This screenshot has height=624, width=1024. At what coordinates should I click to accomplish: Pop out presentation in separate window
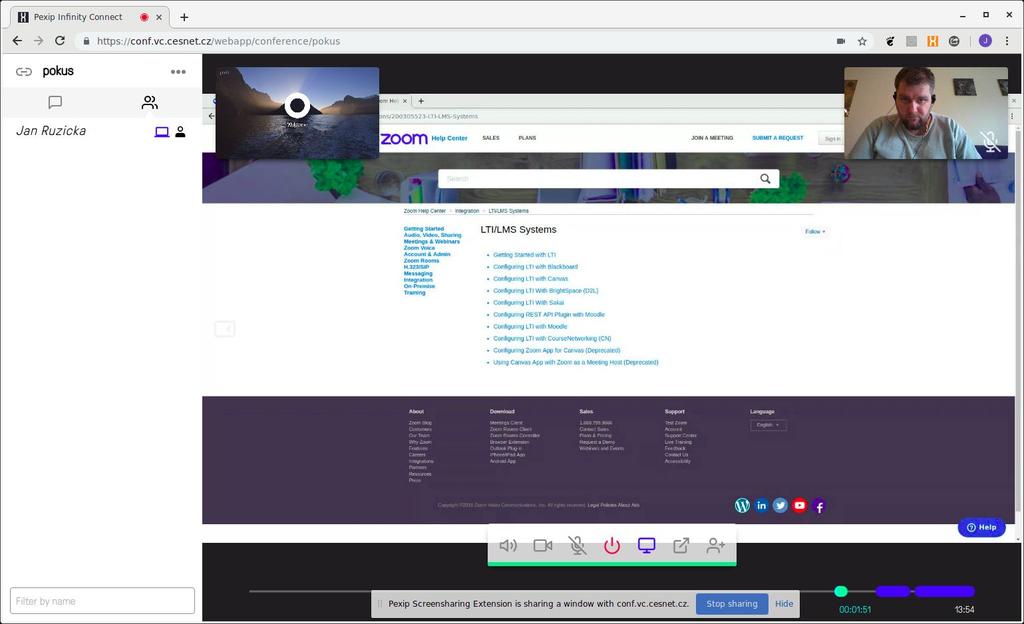tap(681, 545)
